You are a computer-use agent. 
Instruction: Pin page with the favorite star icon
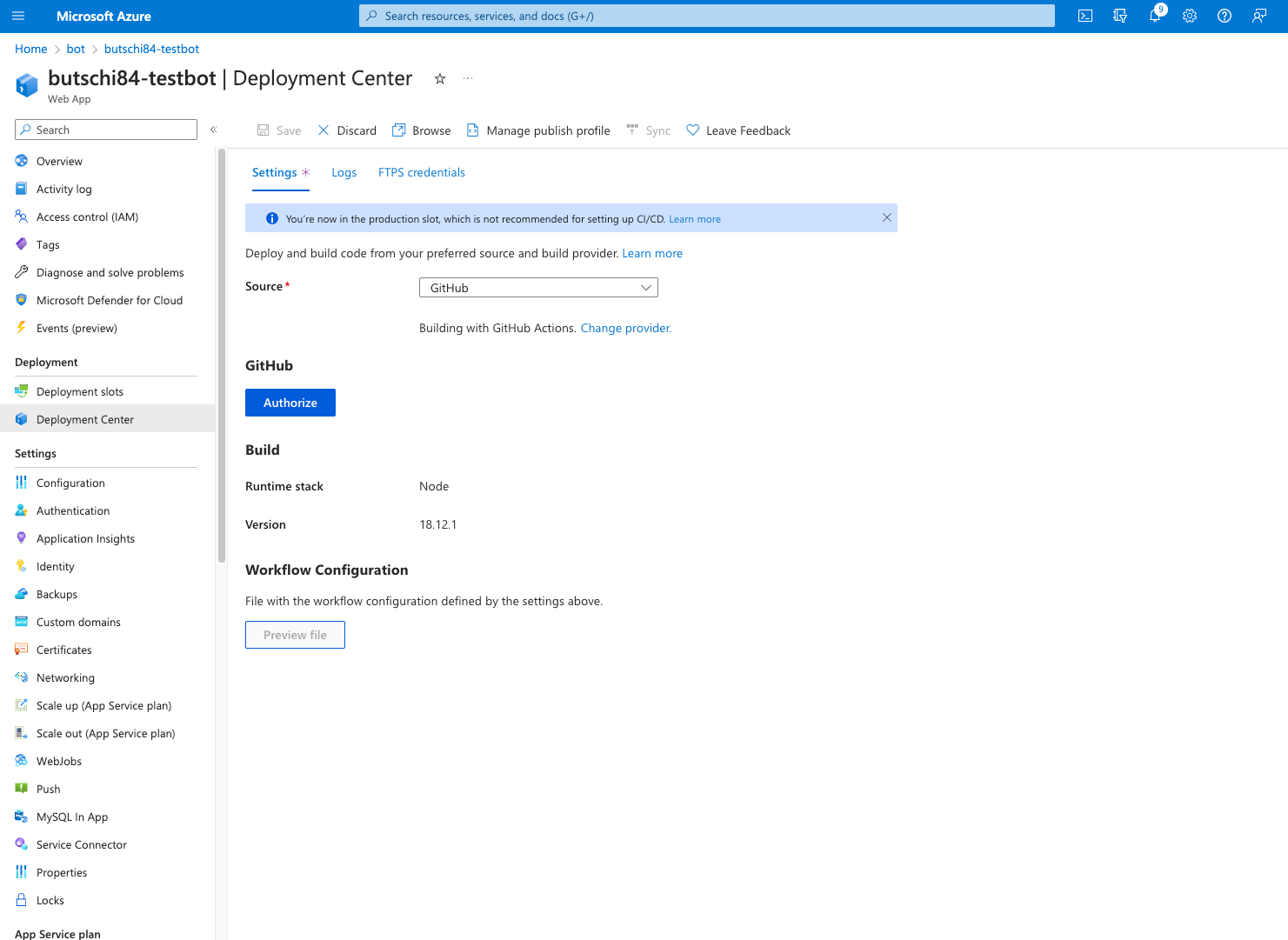click(x=440, y=78)
